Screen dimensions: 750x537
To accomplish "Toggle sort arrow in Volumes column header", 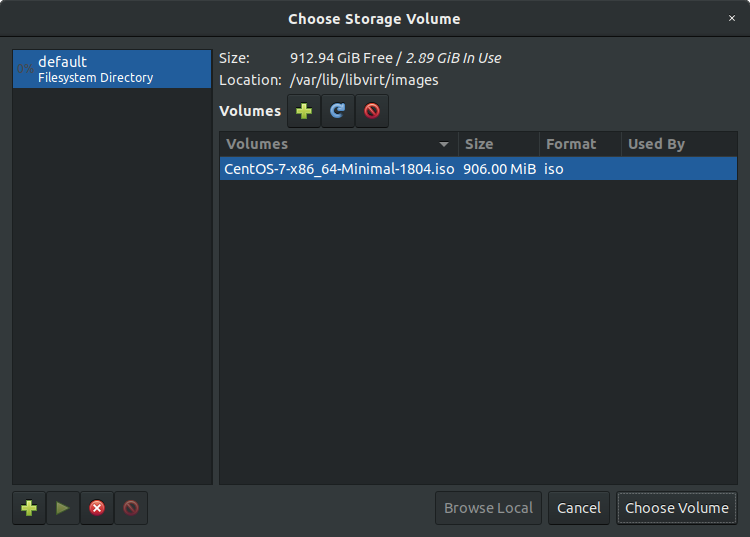I will pyautogui.click(x=444, y=144).
